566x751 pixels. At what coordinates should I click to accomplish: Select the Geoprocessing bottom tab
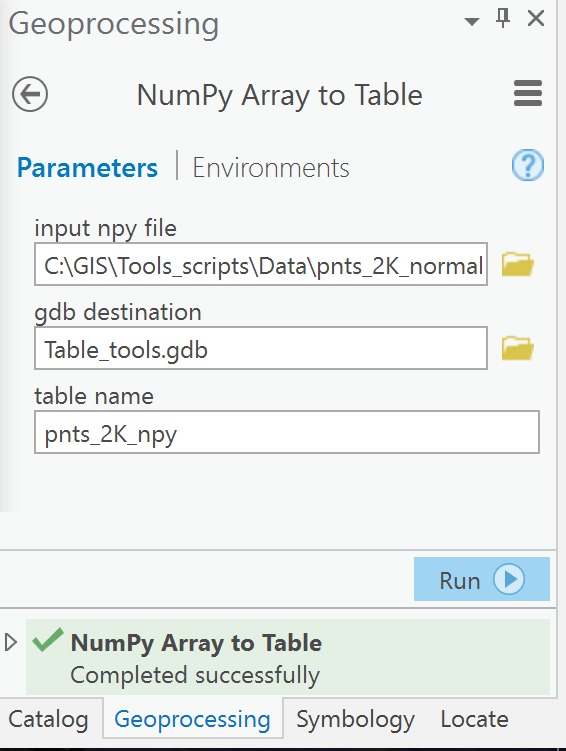click(192, 719)
